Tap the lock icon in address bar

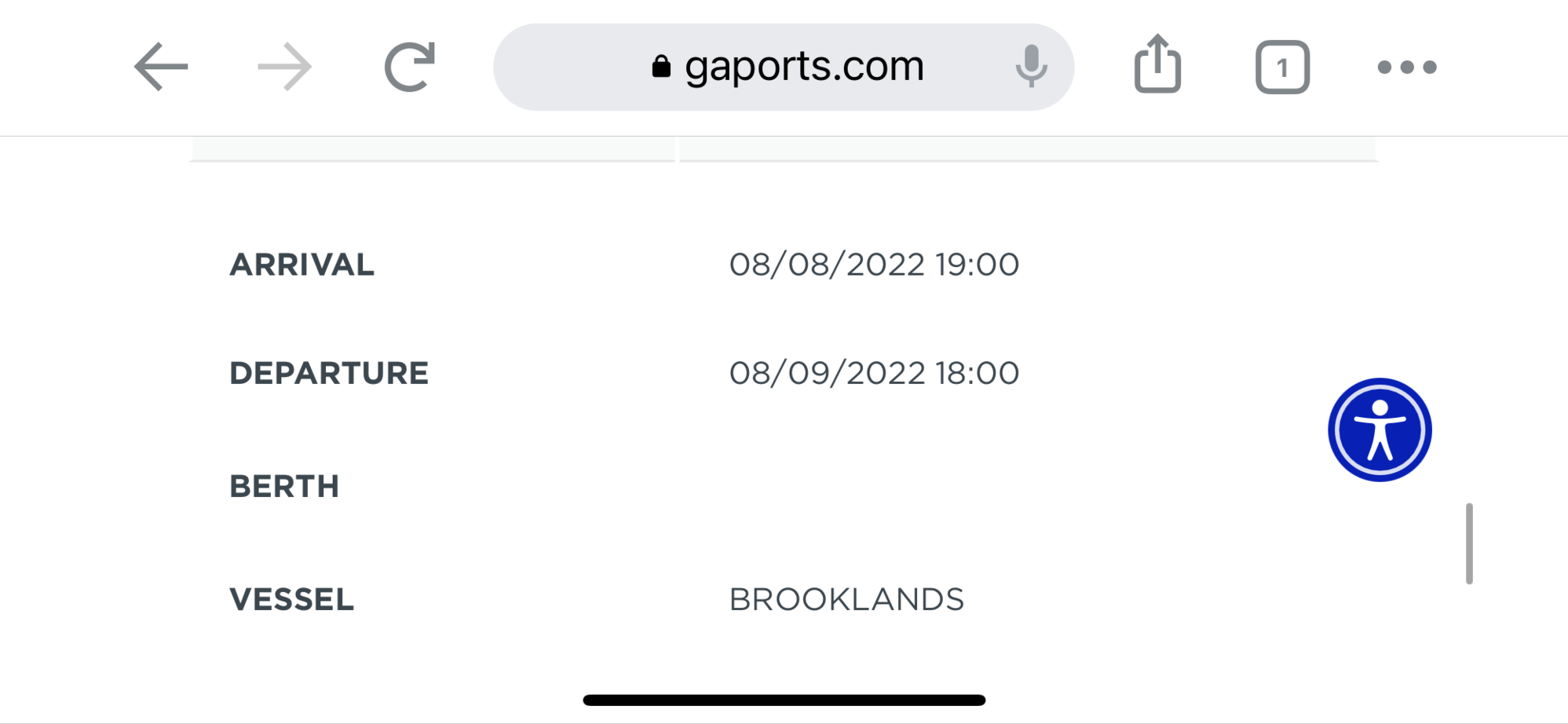pos(661,67)
